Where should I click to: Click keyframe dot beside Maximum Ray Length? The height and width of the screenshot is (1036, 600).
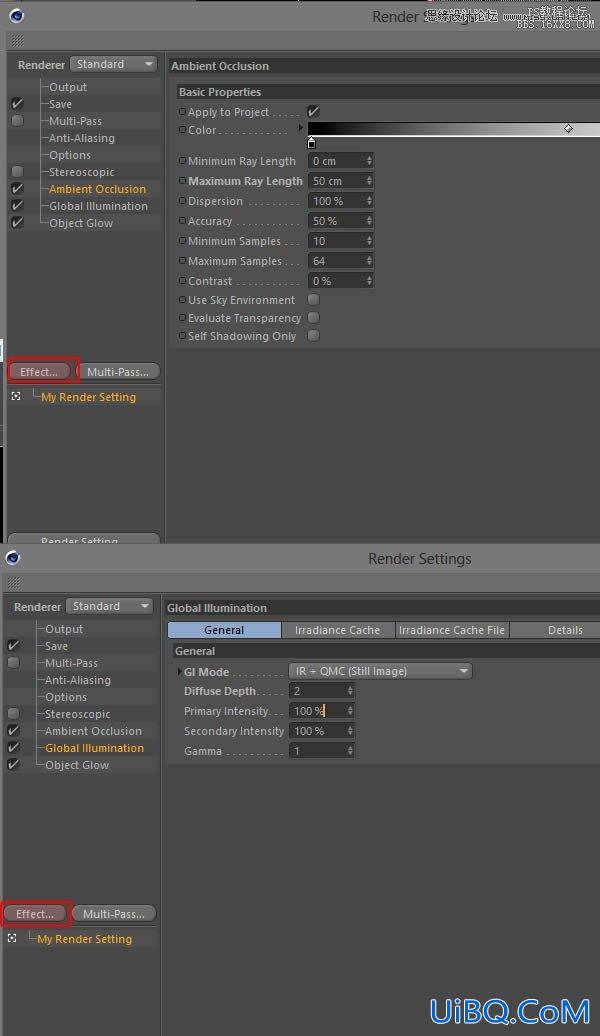pyautogui.click(x=182, y=180)
